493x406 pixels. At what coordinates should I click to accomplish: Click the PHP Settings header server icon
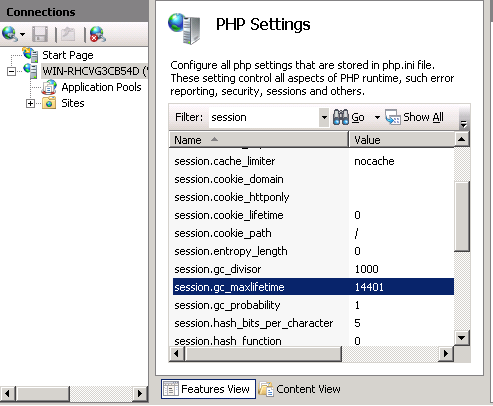[x=184, y=29]
